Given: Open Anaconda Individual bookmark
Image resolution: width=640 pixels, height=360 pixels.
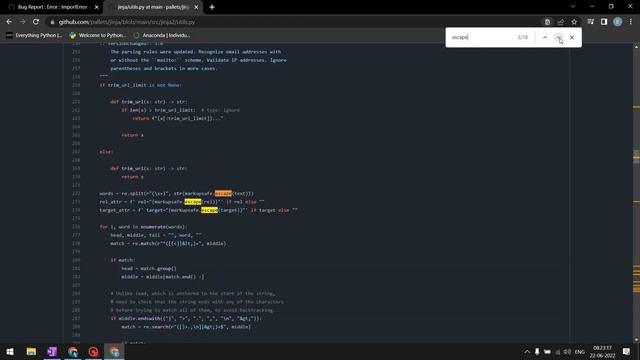Looking at the screenshot, I should [x=162, y=36].
